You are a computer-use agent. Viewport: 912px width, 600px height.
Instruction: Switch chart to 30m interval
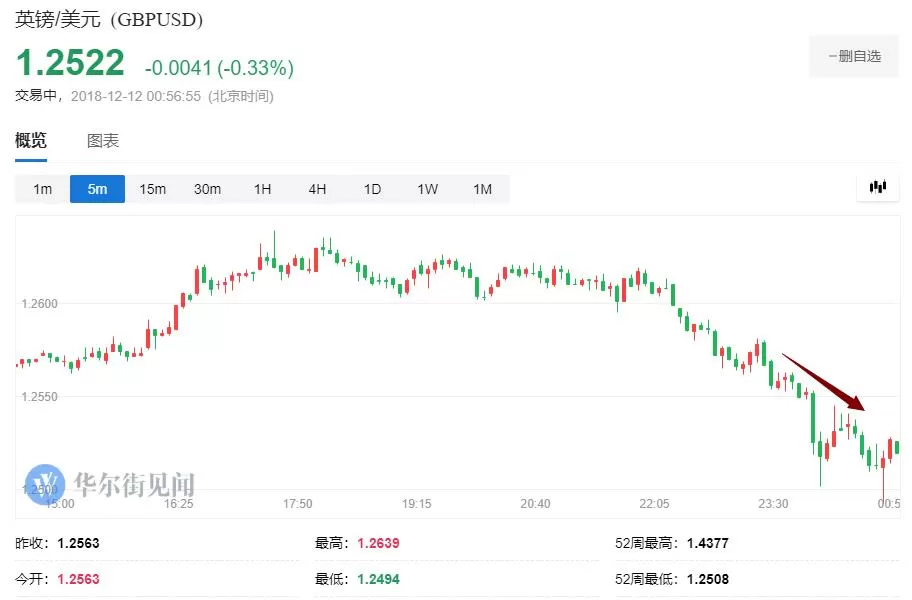207,189
